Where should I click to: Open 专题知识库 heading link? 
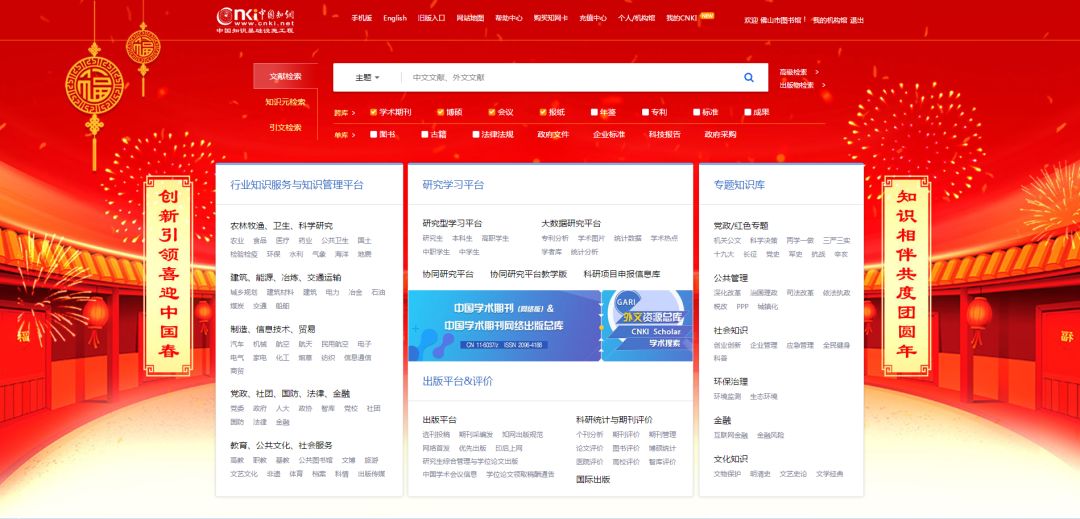pos(739,184)
